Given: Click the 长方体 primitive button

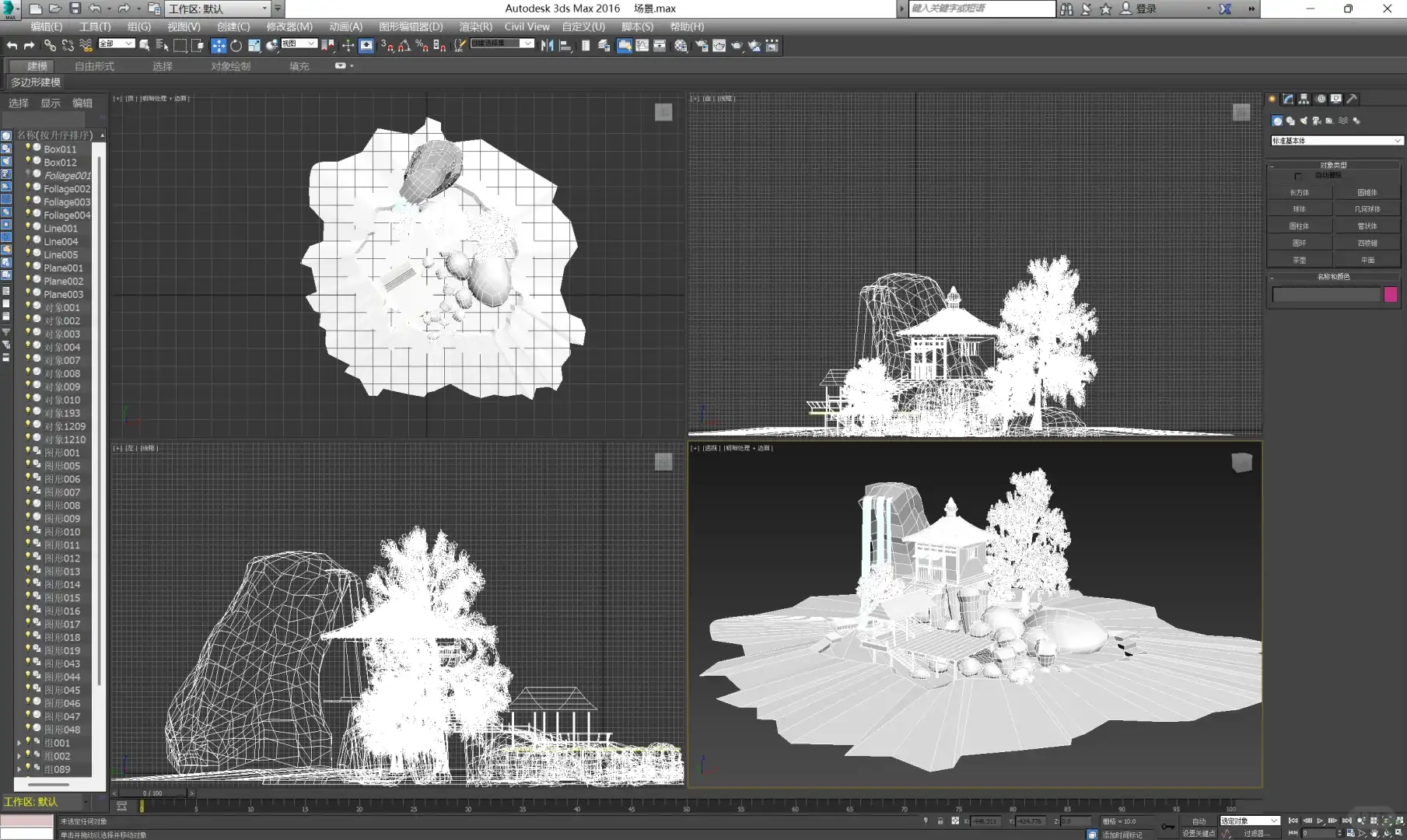Looking at the screenshot, I should [1299, 192].
